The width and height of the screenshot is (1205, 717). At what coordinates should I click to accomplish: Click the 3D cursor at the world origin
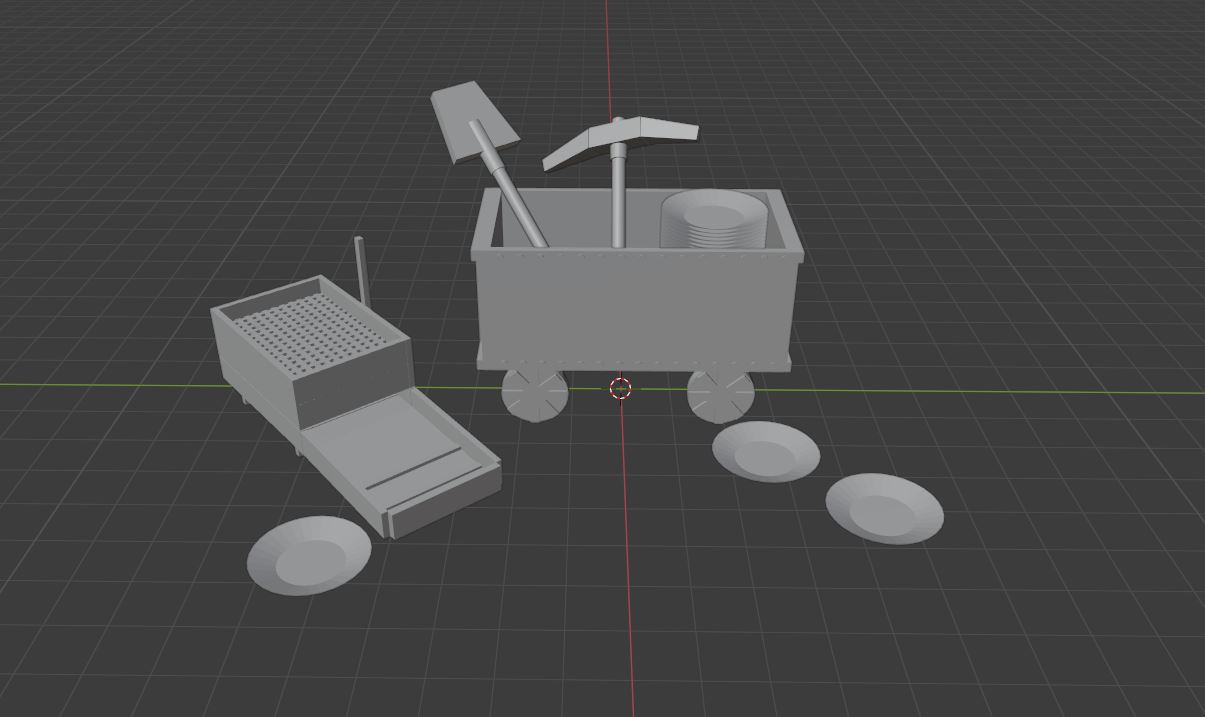621,388
